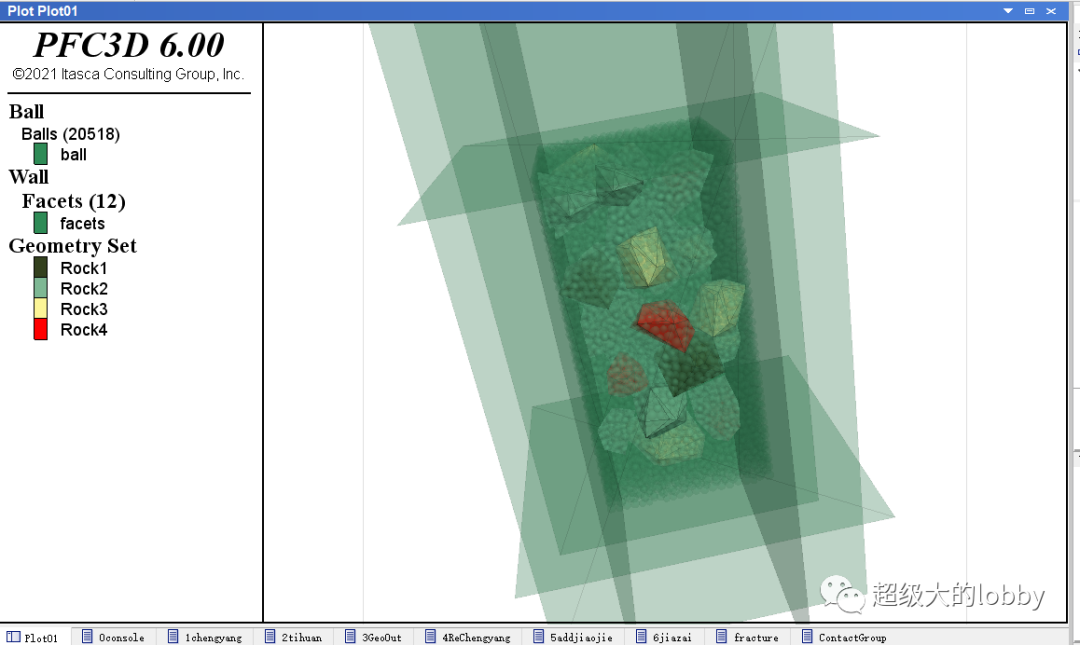
Task: Click the Rock3 legend label
Action: pos(83,309)
